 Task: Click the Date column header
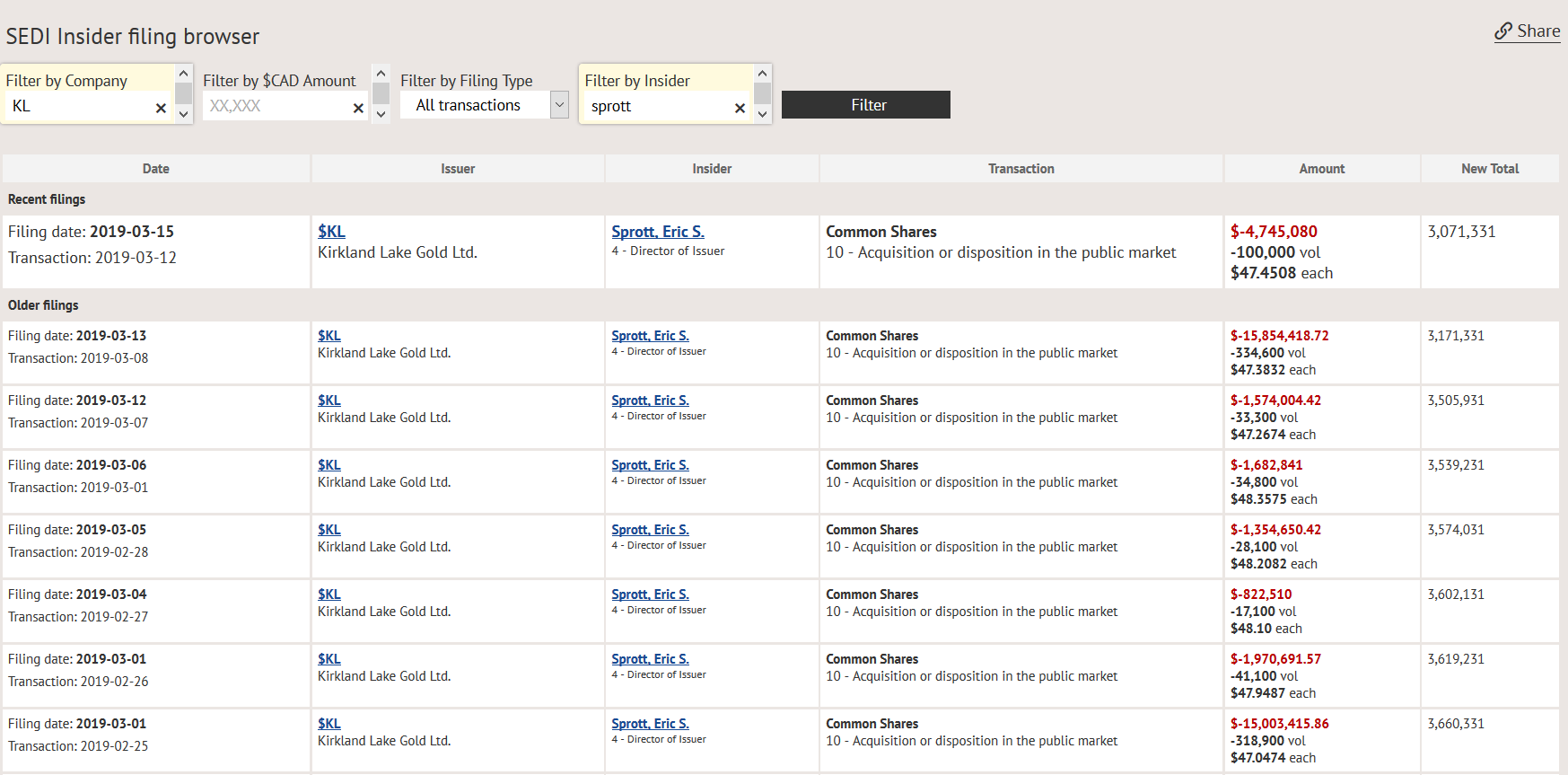[155, 169]
